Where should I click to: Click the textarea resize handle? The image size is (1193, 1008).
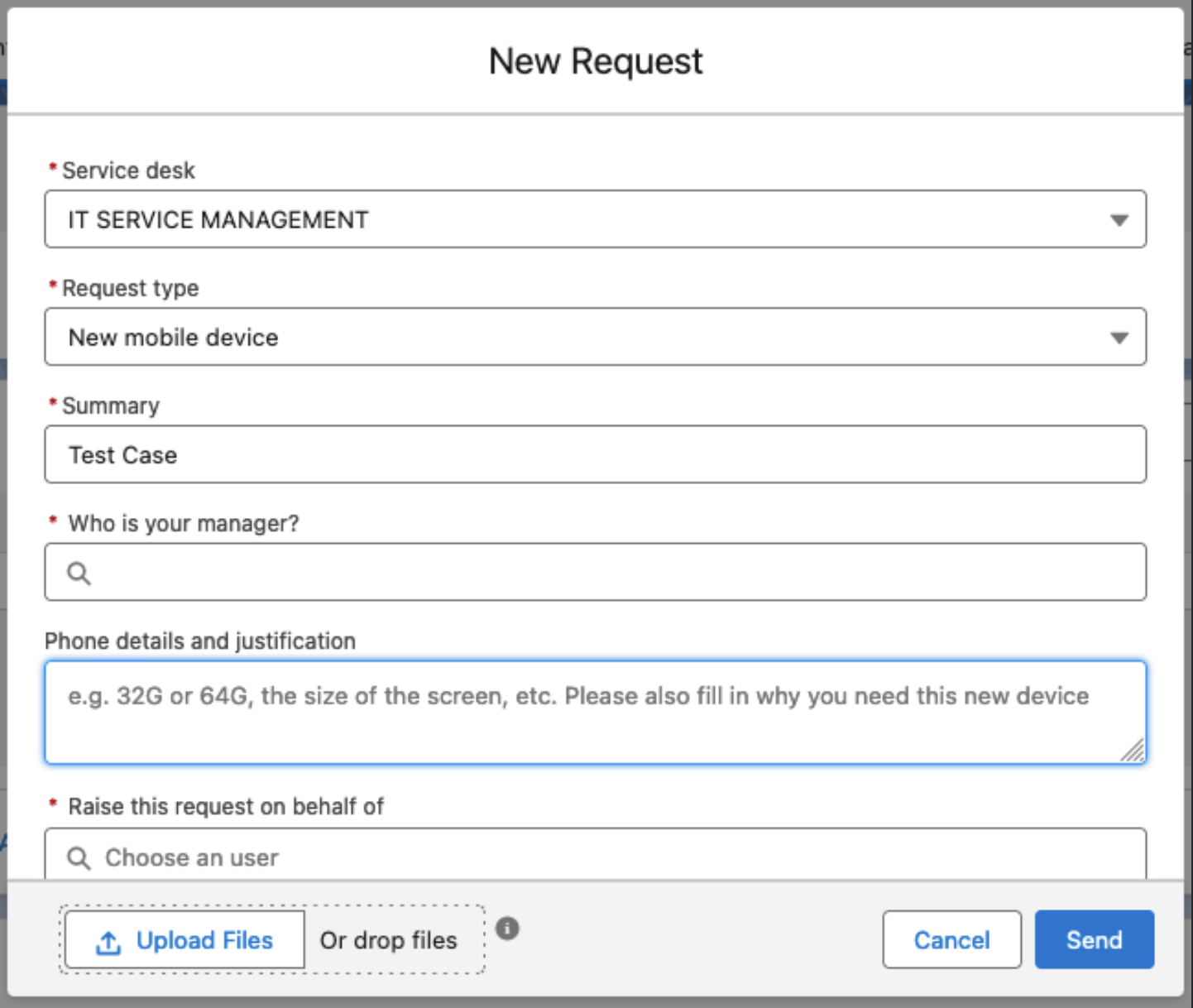coord(1133,750)
